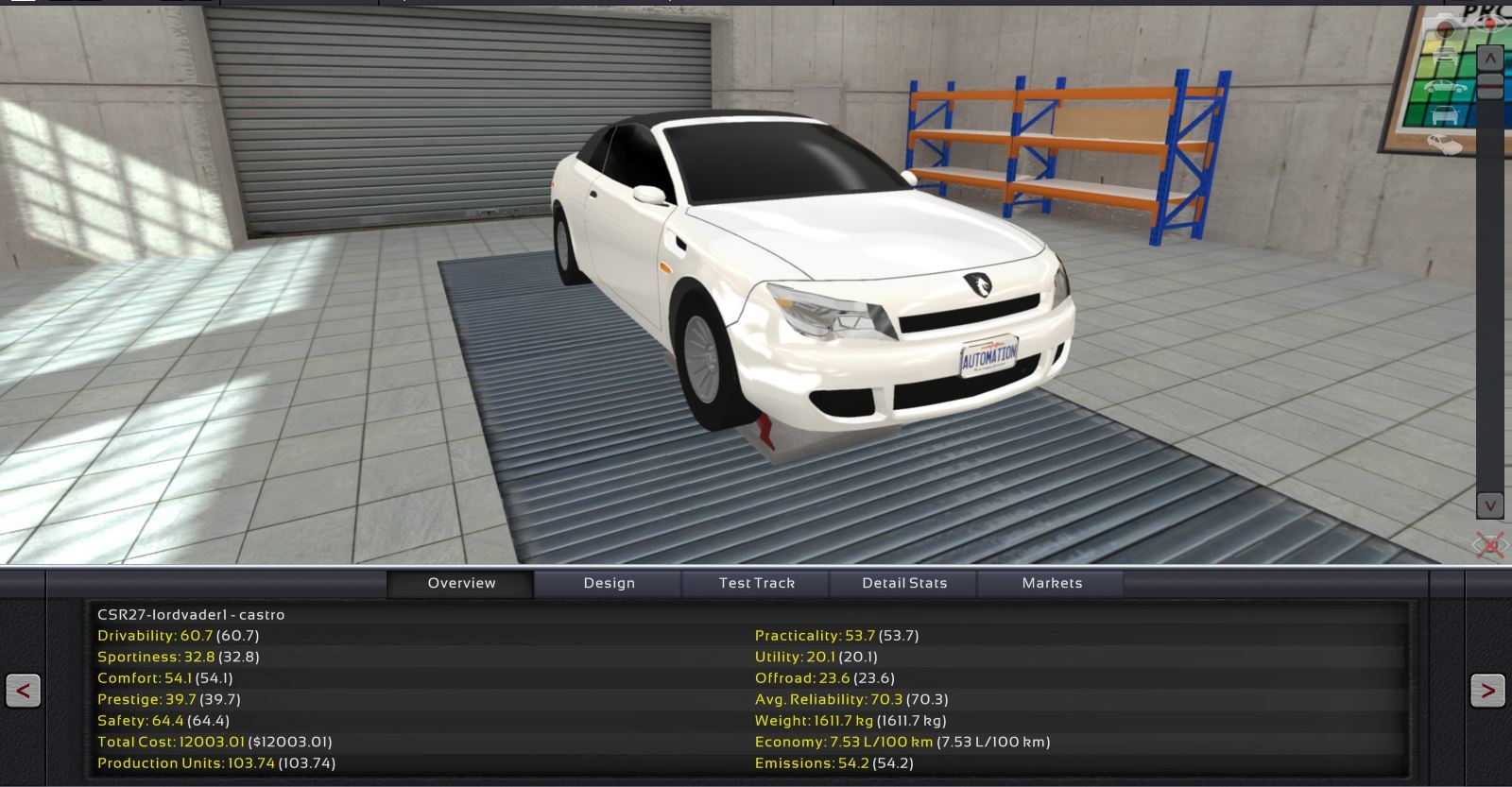Switch to the Overview tab
The width and height of the screenshot is (1512, 787).
[461, 584]
